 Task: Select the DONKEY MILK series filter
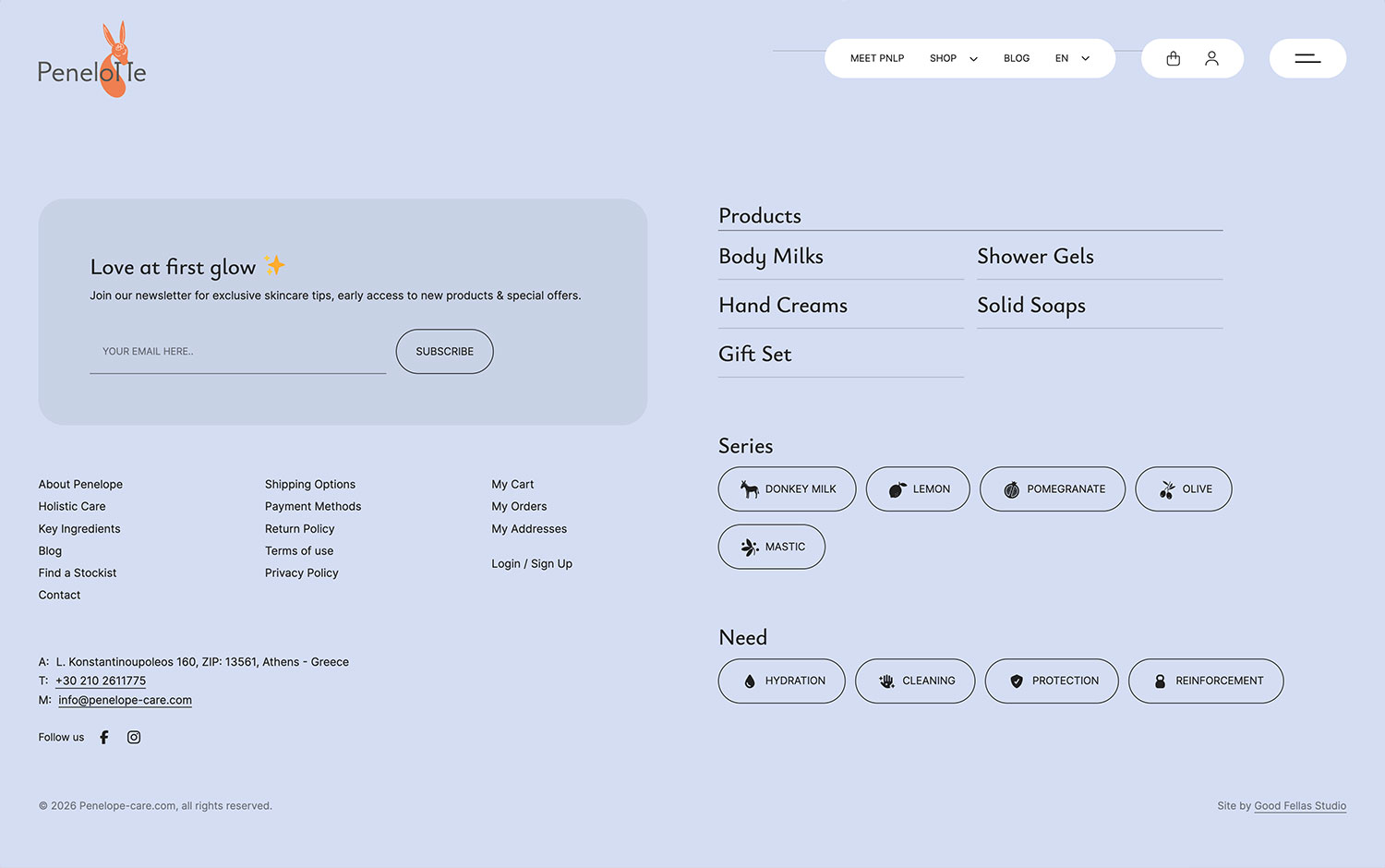787,488
